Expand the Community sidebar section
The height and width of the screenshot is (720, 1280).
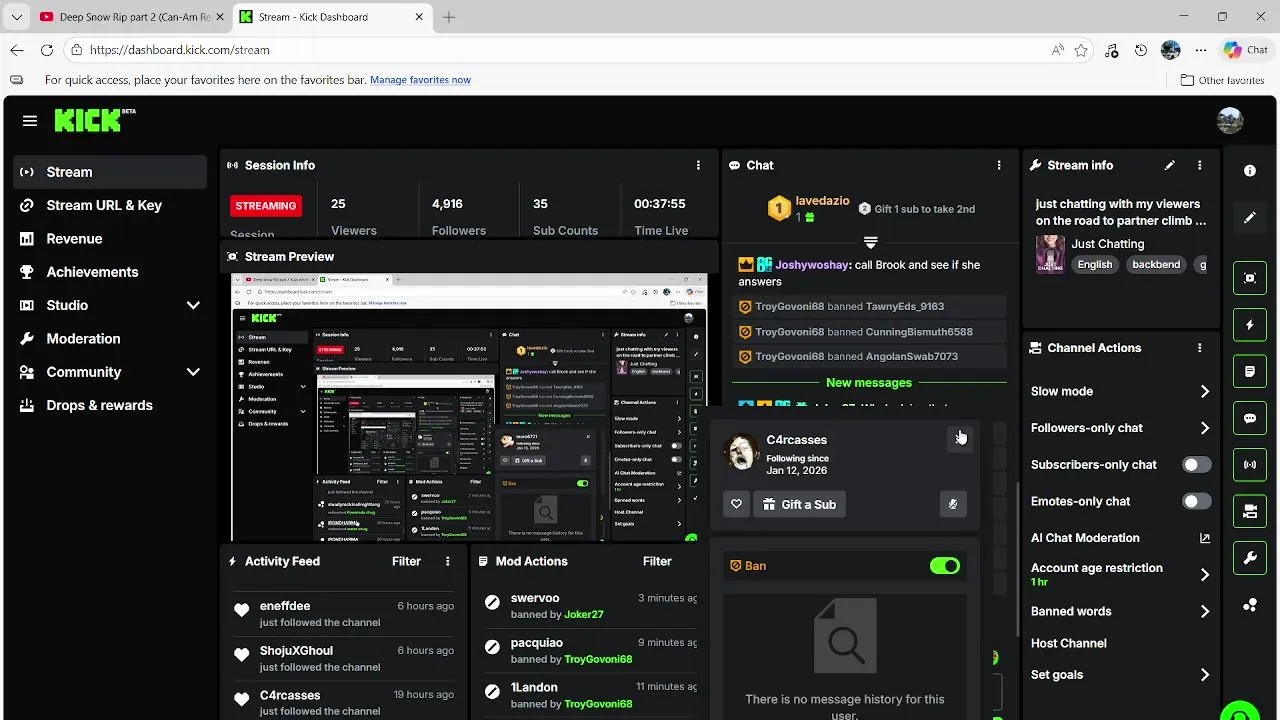pos(193,372)
